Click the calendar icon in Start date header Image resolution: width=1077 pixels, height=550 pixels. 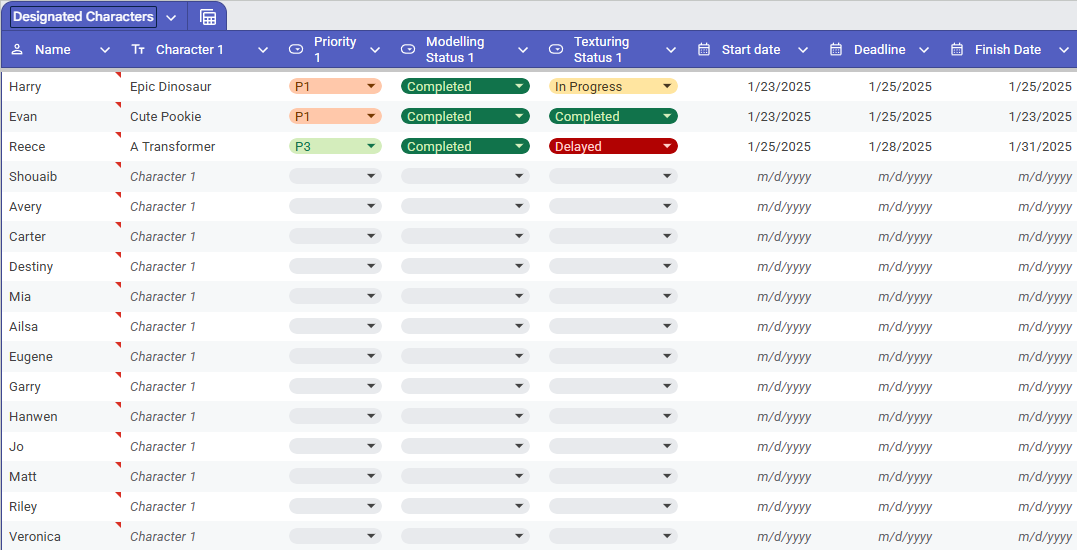[704, 49]
